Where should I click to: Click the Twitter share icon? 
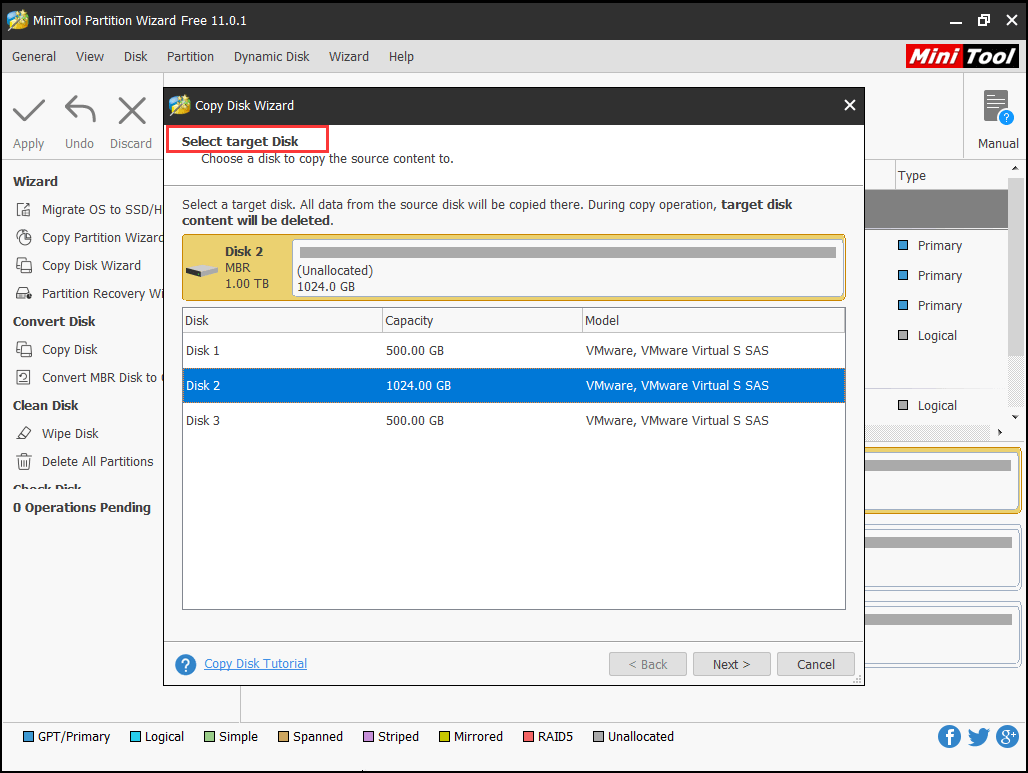[978, 737]
